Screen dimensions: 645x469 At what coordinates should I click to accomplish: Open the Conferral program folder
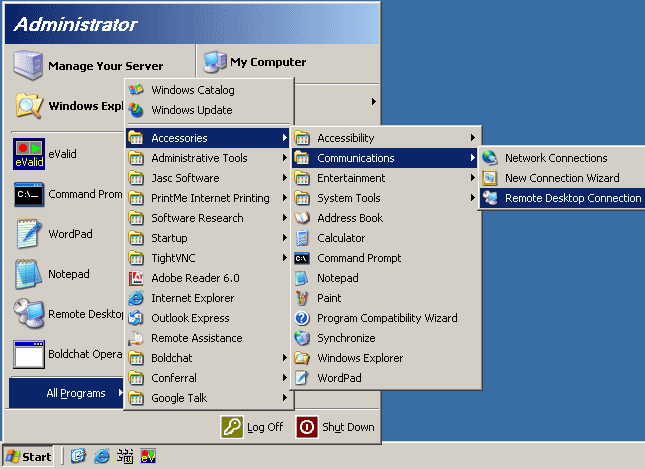(x=208, y=378)
